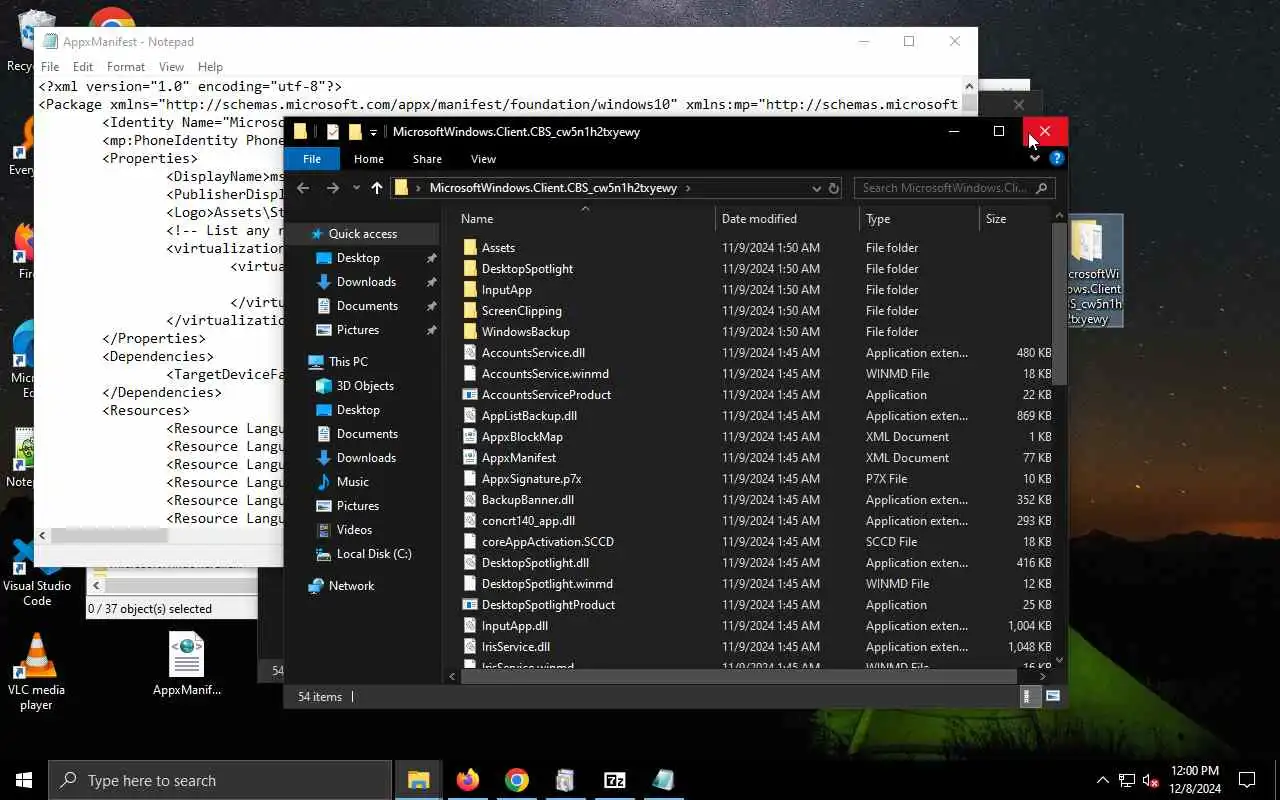This screenshot has width=1280, height=800.
Task: Go up one folder level
Action: (377, 188)
